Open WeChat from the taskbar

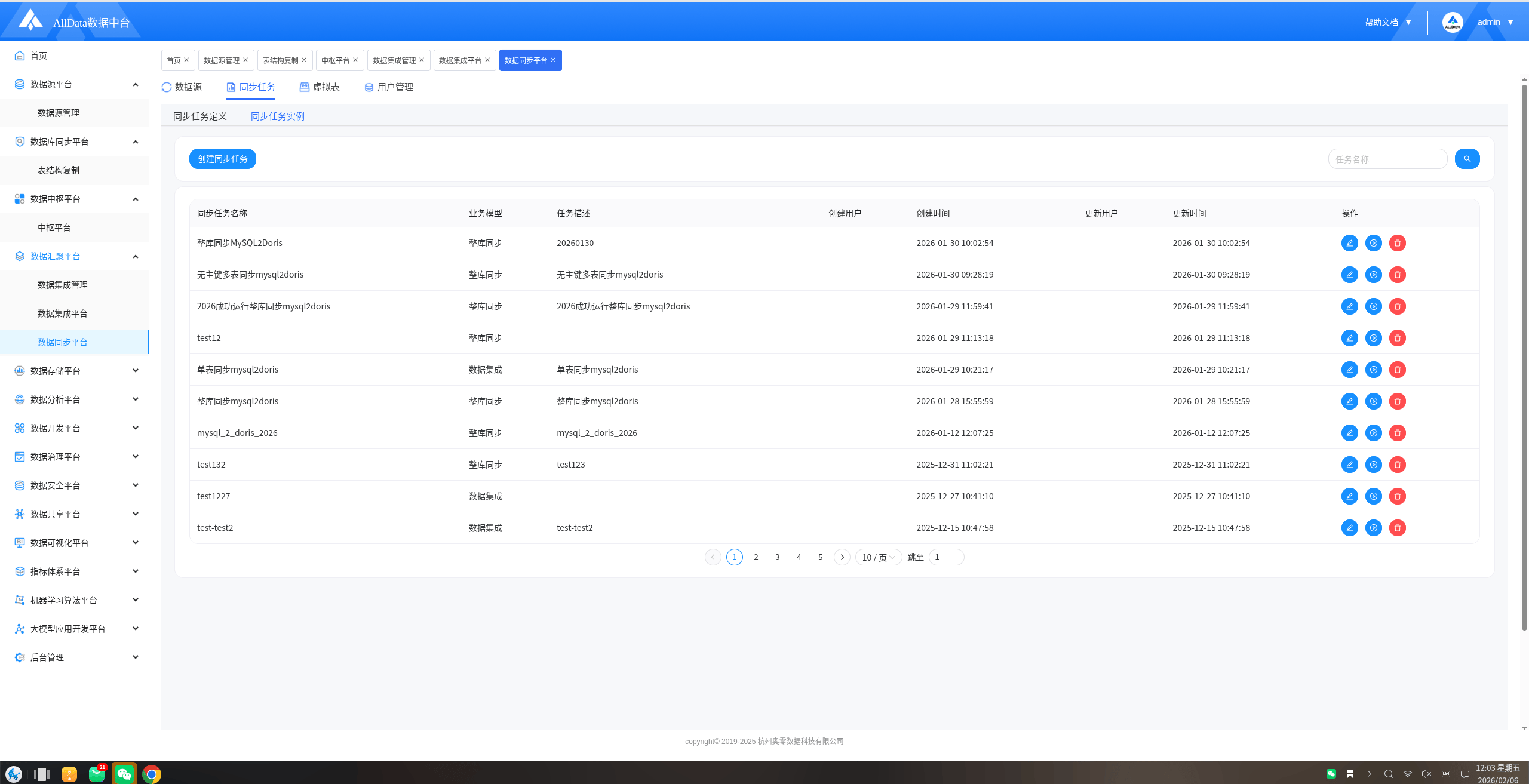[124, 774]
